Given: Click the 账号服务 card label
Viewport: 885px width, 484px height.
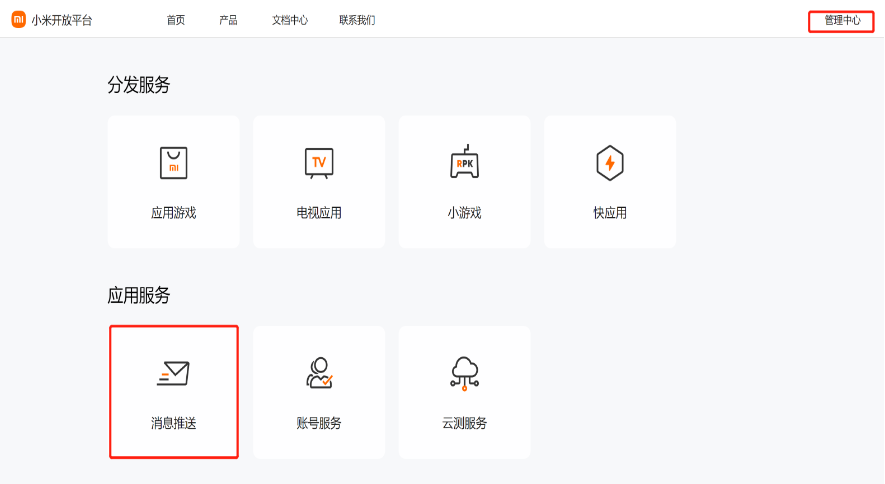Looking at the screenshot, I should [319, 424].
